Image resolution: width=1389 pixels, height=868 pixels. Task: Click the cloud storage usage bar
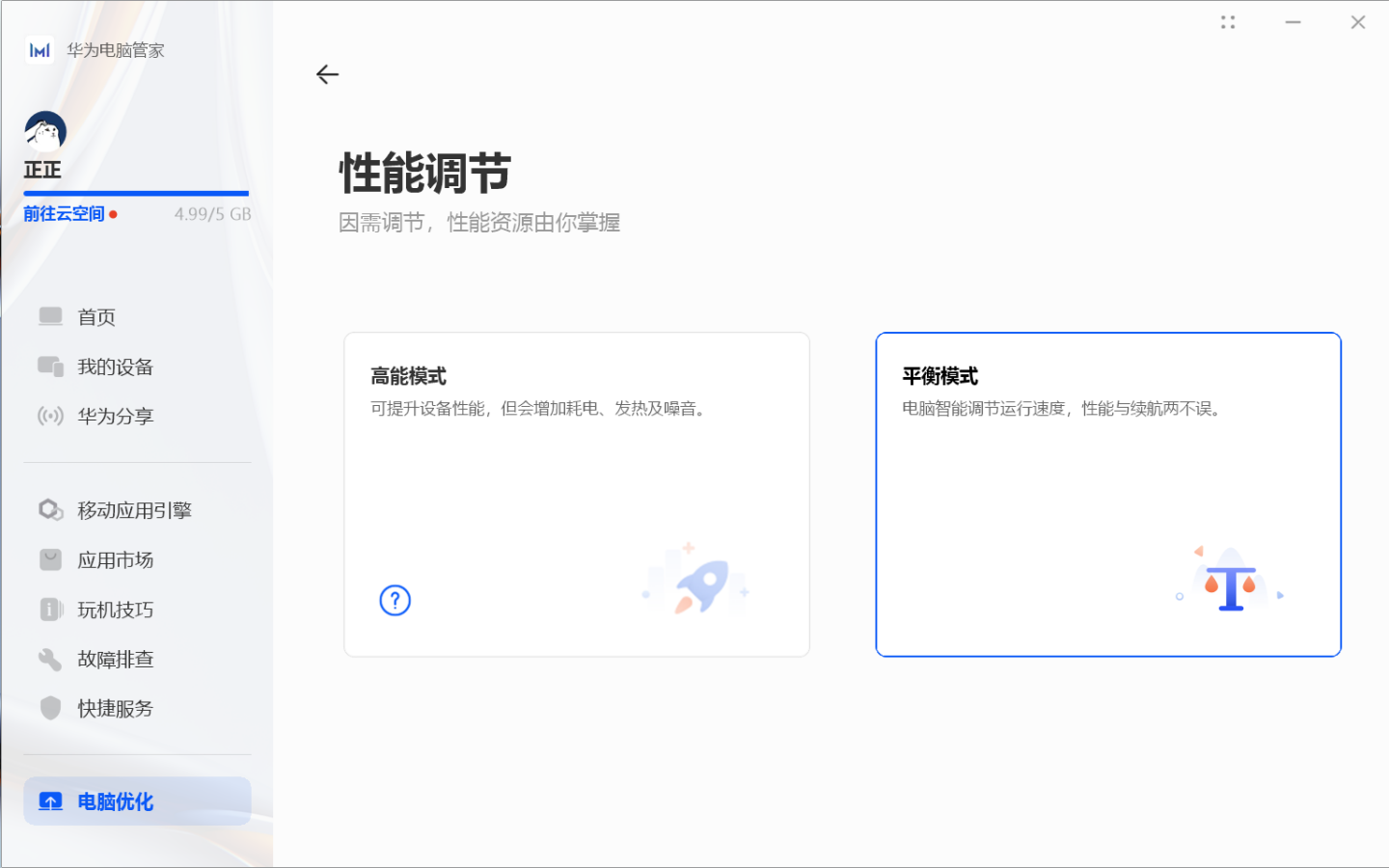click(x=135, y=193)
